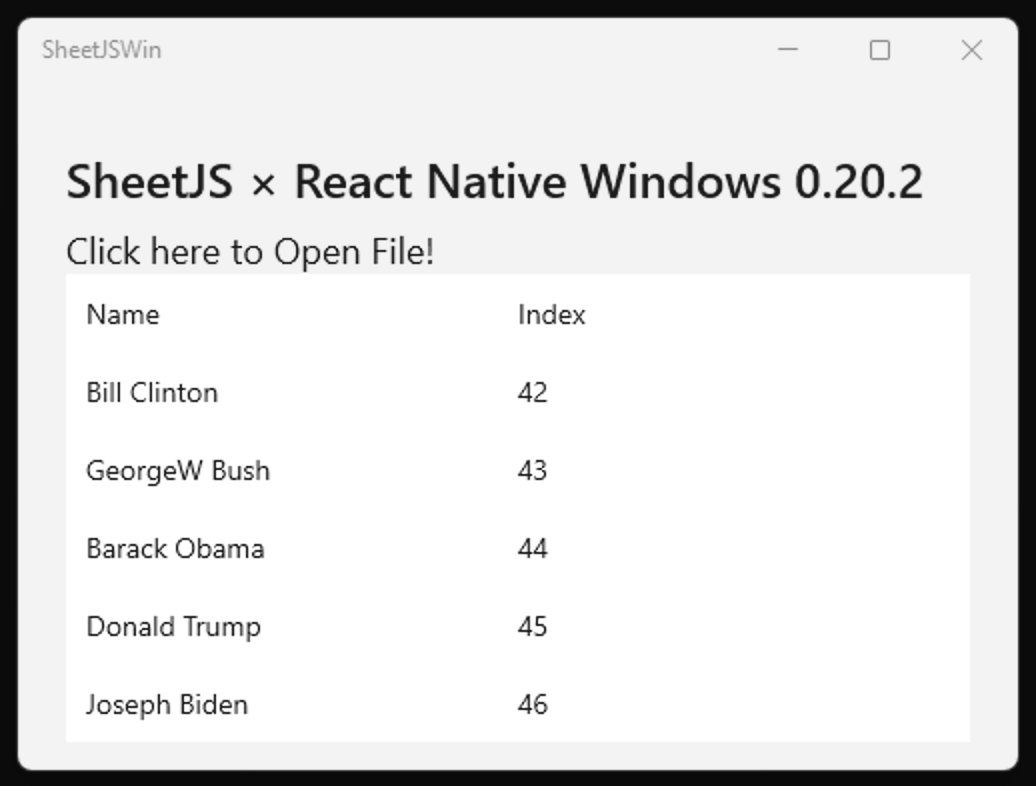
Task: Minimize the SheetJSWin window
Action: (788, 50)
